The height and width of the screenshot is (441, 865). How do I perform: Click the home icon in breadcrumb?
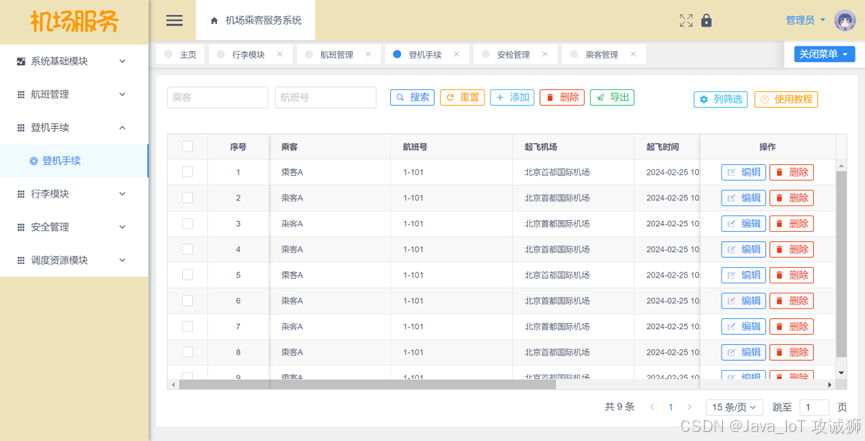coord(214,21)
